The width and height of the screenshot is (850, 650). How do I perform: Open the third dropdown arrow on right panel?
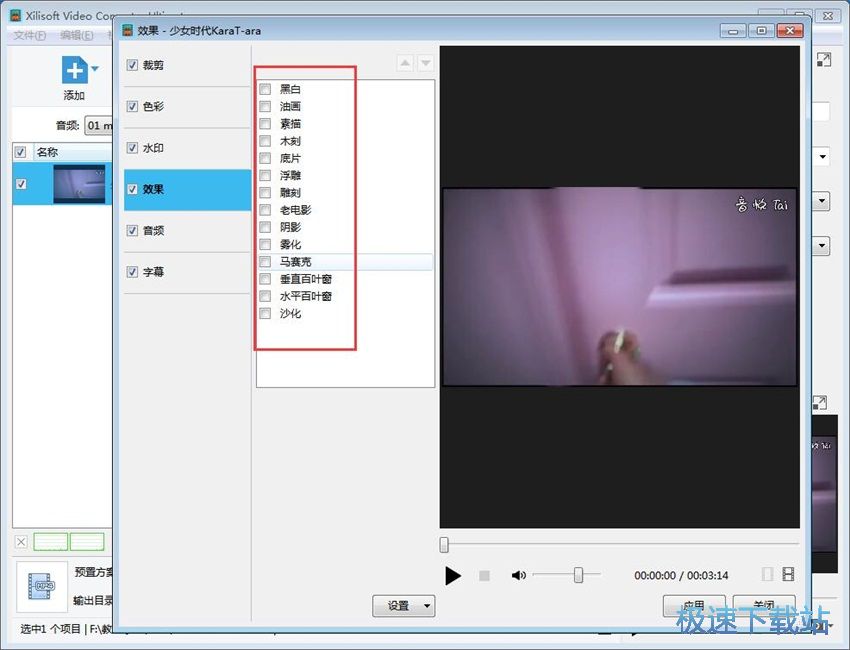tap(822, 246)
